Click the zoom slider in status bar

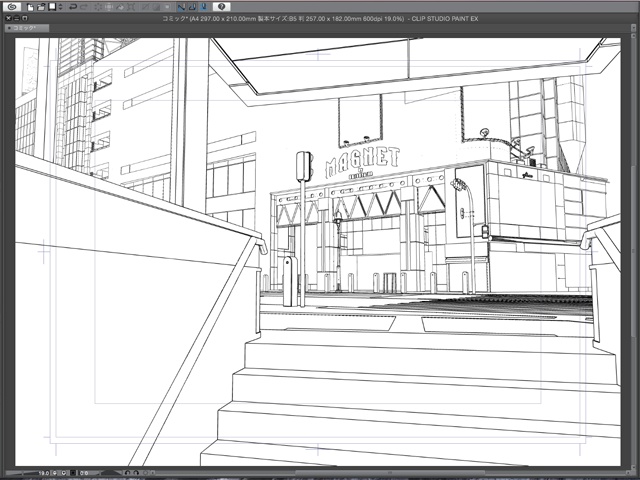click(x=20, y=473)
